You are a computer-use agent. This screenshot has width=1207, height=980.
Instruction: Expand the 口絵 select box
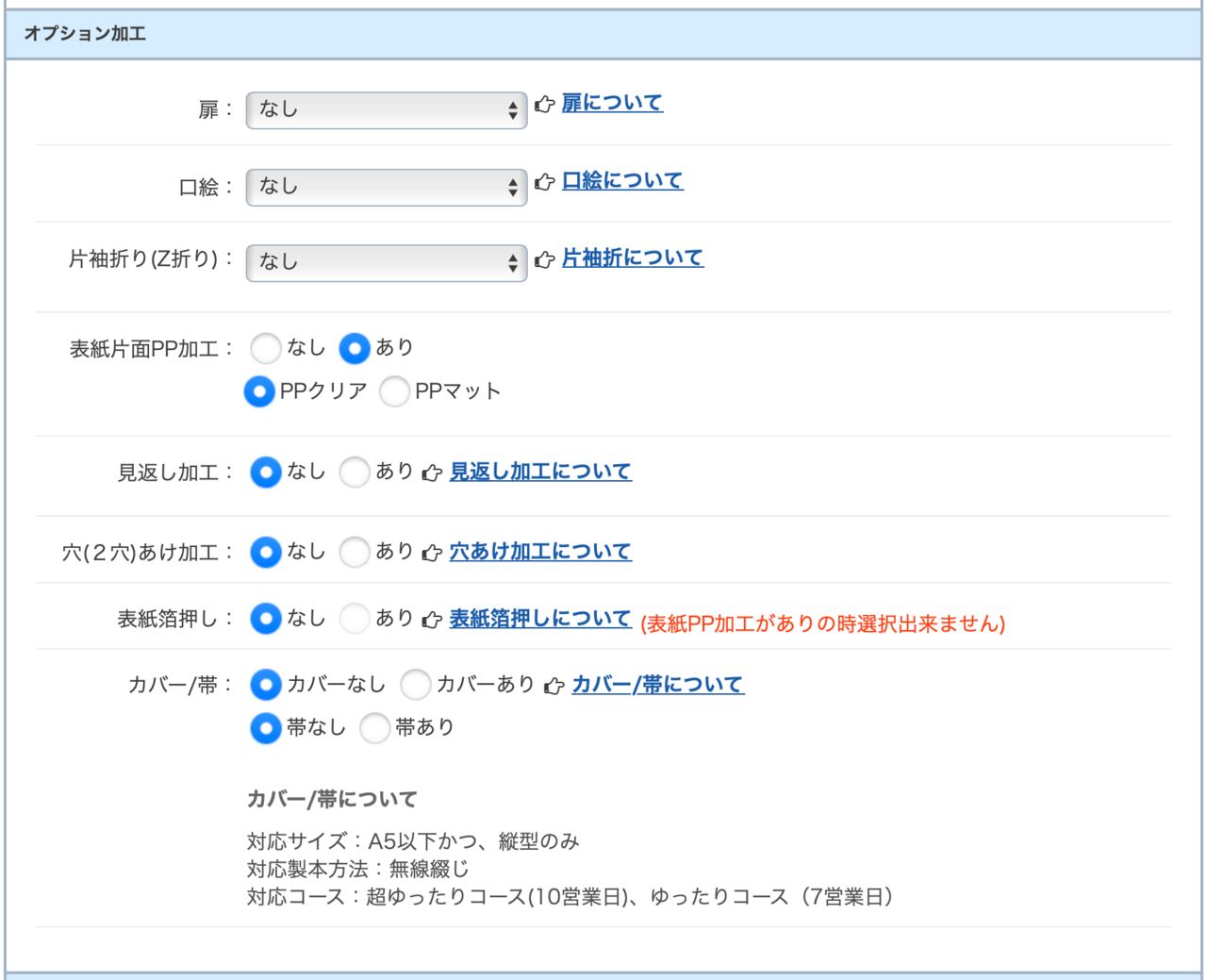coord(386,187)
